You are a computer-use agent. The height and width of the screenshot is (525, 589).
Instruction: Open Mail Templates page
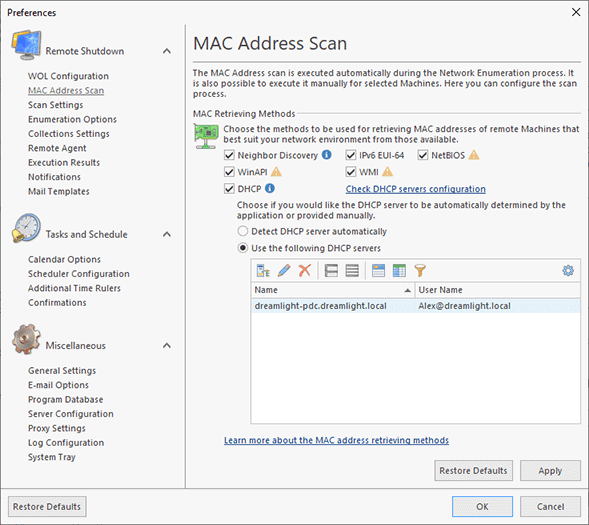[x=59, y=191]
